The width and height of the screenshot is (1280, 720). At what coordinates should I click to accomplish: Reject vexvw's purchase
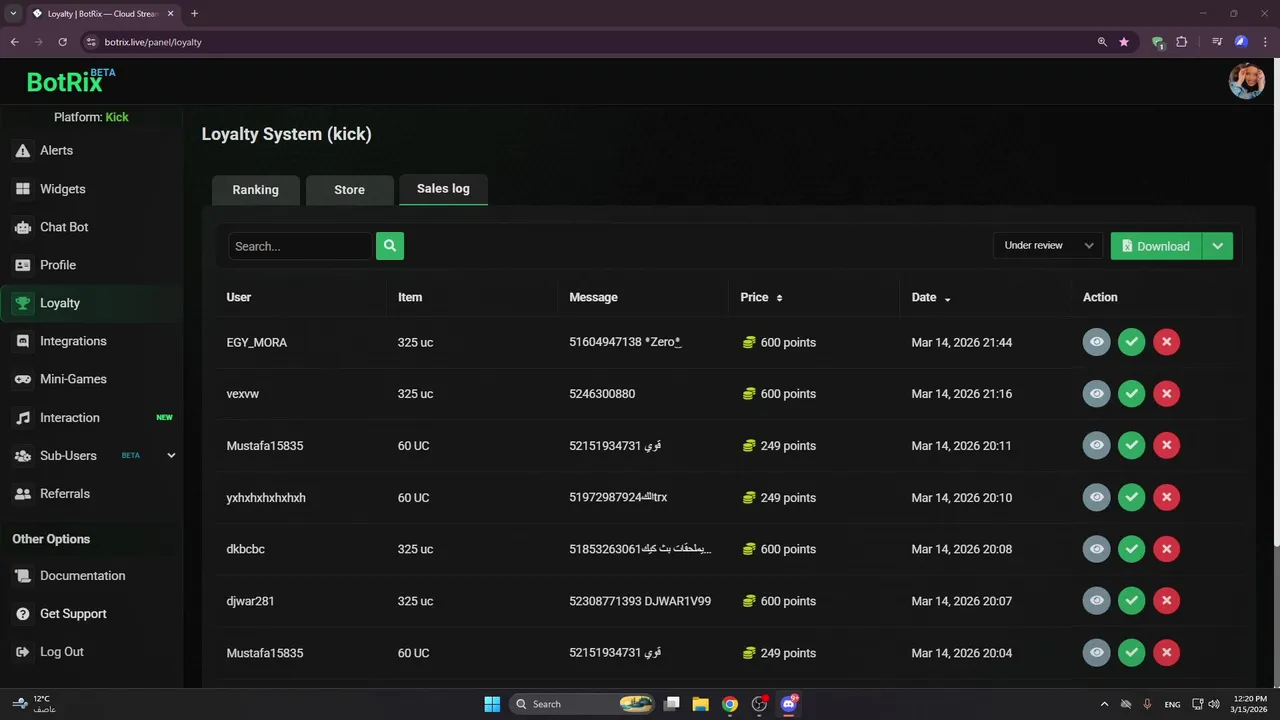click(x=1166, y=394)
